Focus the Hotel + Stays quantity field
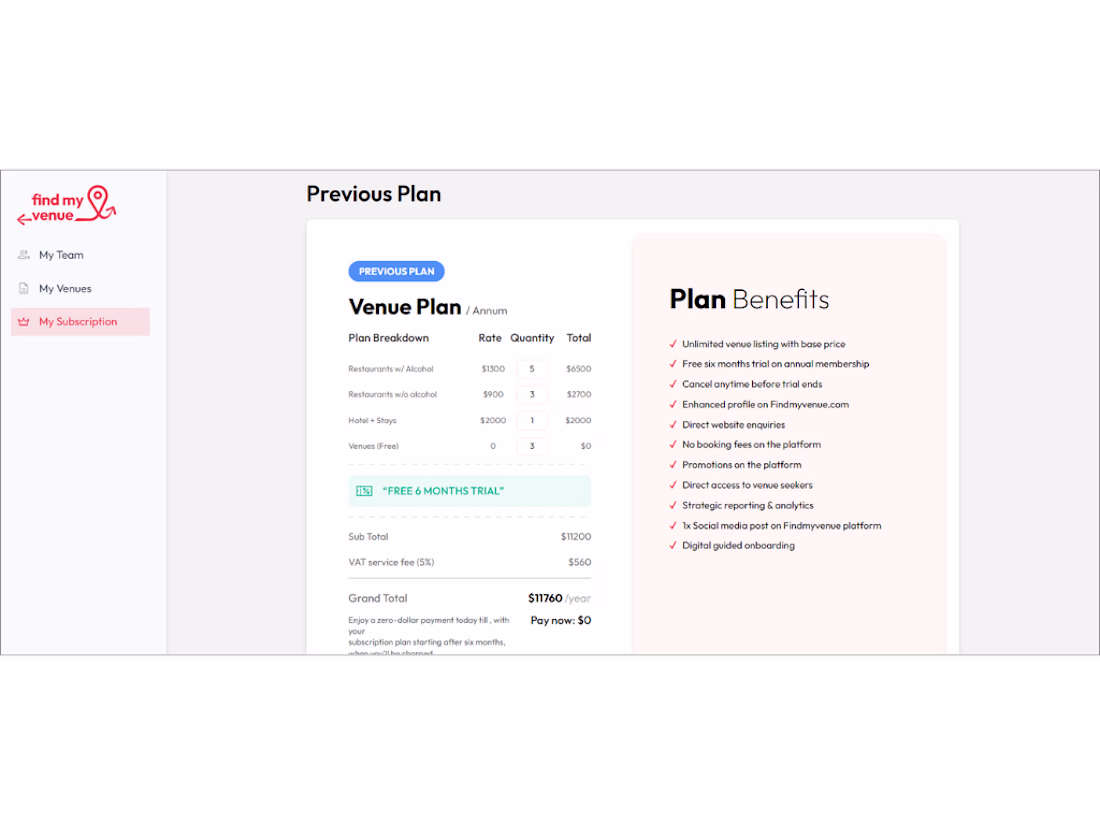The width and height of the screenshot is (1100, 825). pyautogui.click(x=532, y=421)
